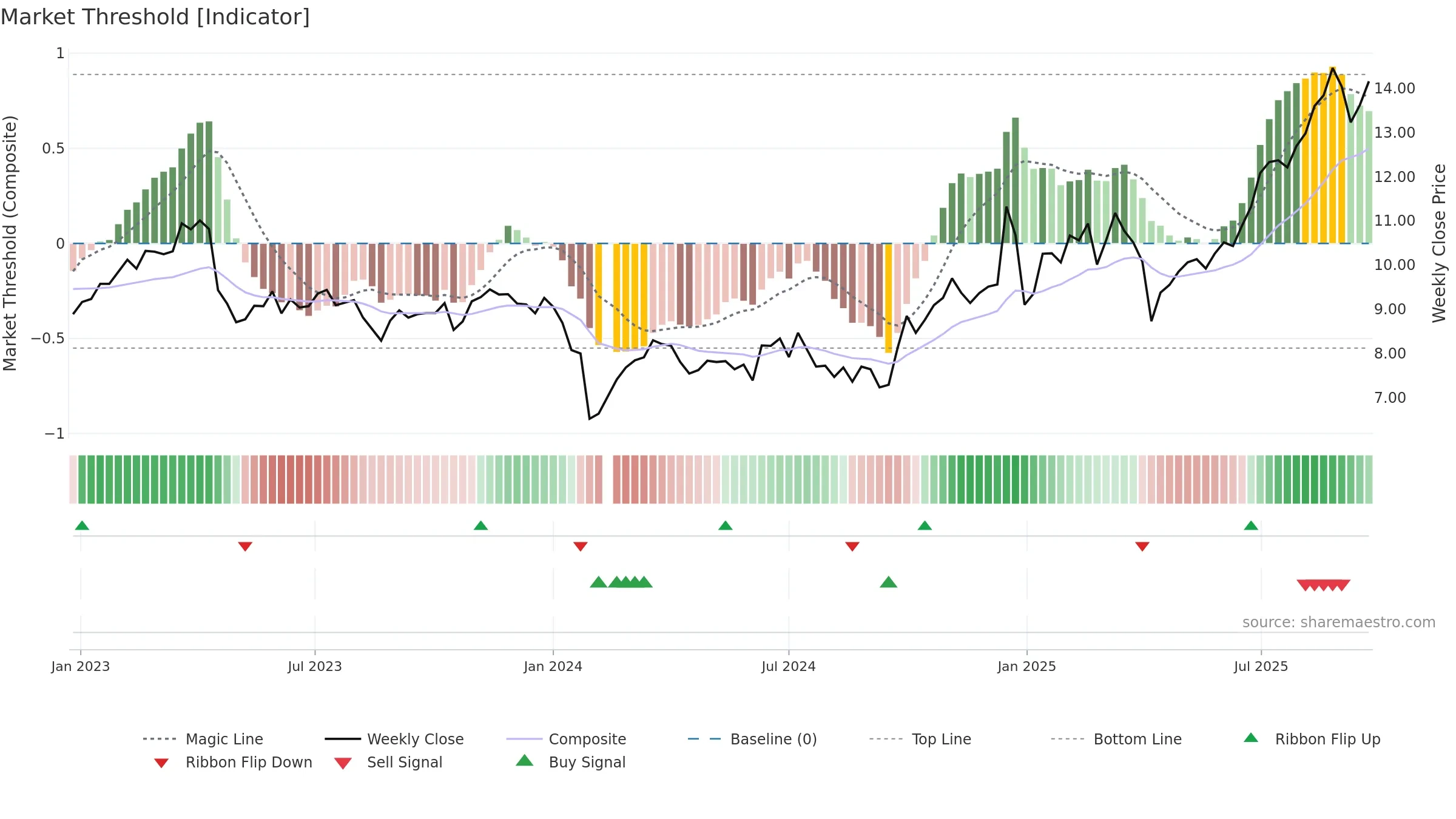The width and height of the screenshot is (1456, 819).
Task: Click the Ribbon Flip Down marker before Jul 2023
Action: pos(245,547)
